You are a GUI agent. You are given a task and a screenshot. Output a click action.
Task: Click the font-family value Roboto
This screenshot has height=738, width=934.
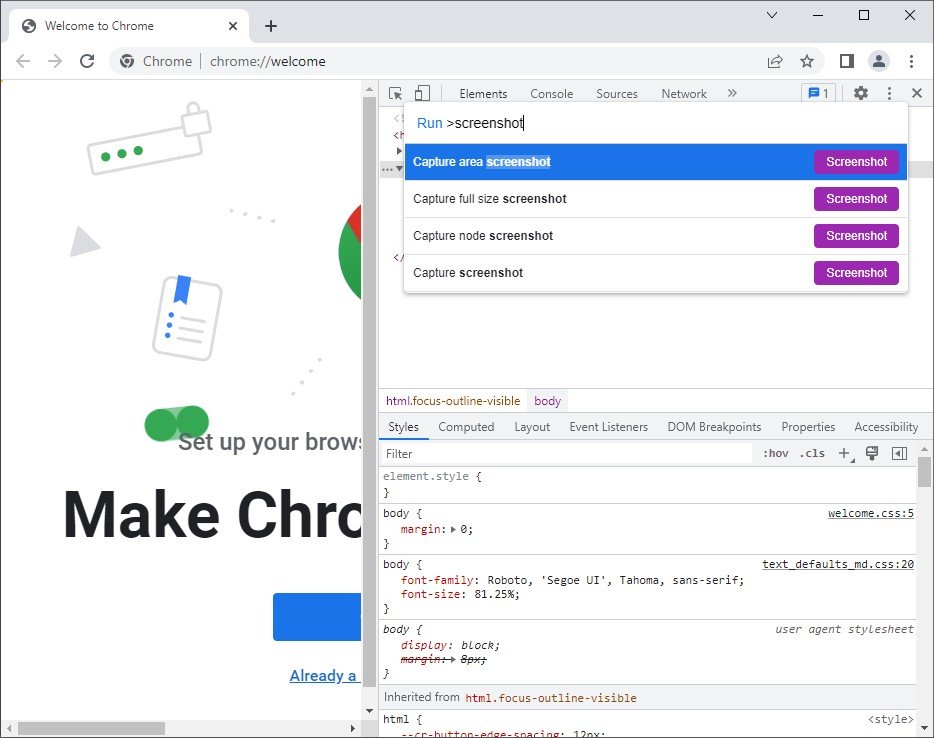pos(507,580)
